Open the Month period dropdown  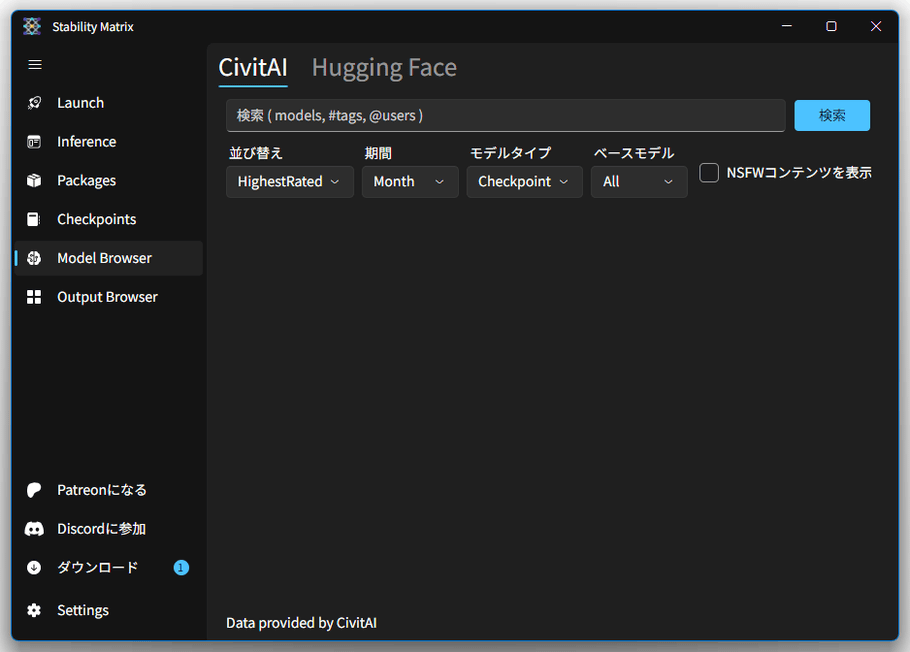click(x=410, y=182)
